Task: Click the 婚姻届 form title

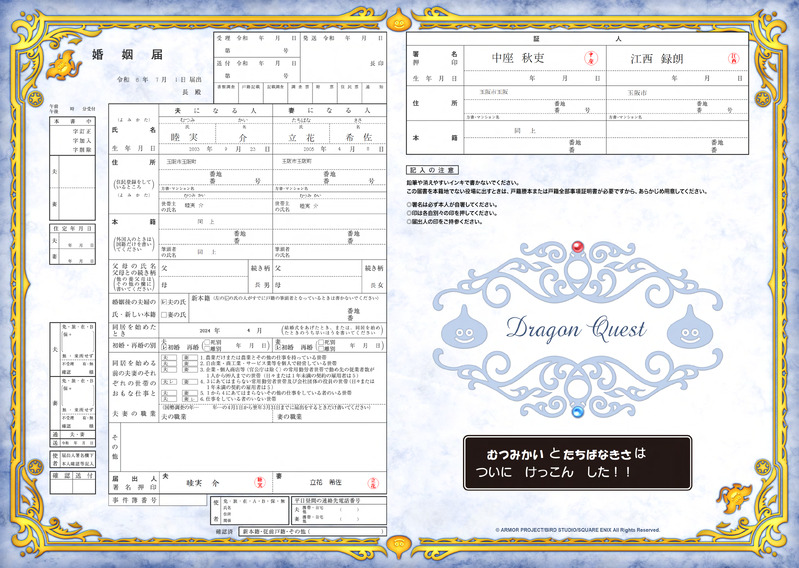Action: point(127,55)
